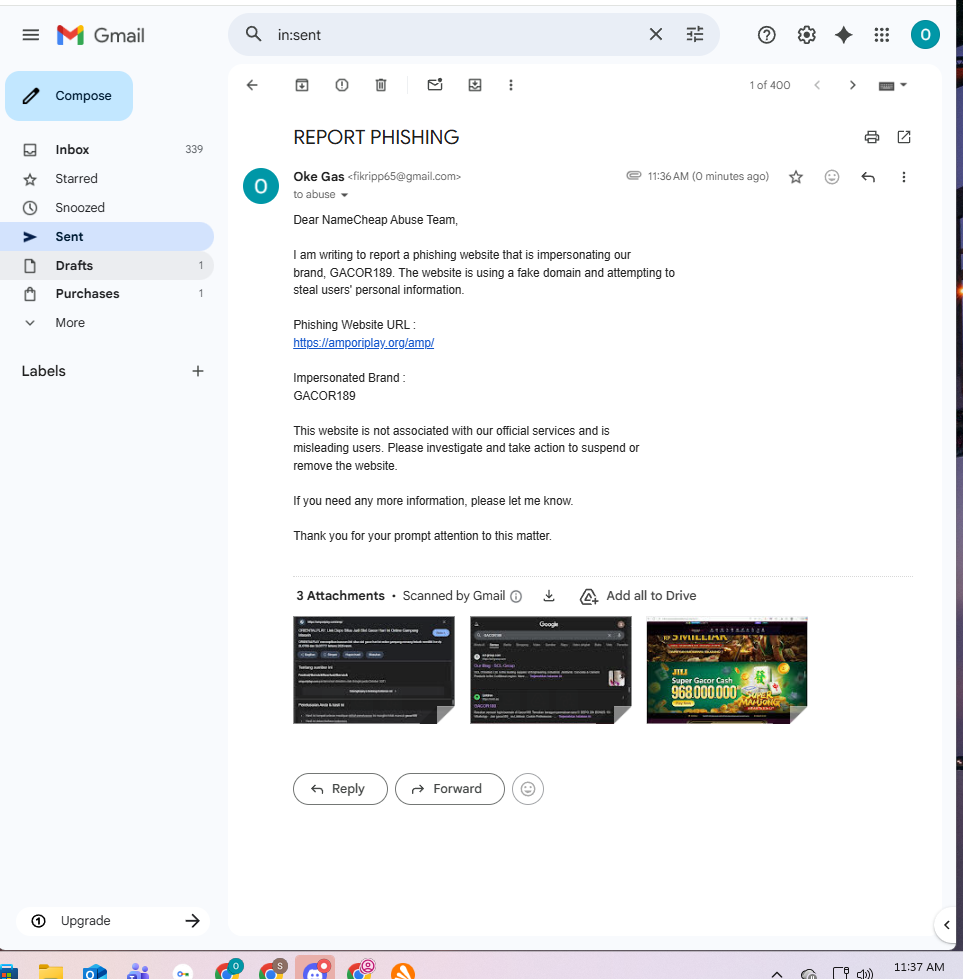The image size is (963, 979).
Task: Open the input tools keyboard dropdown
Action: pyautogui.click(x=892, y=86)
